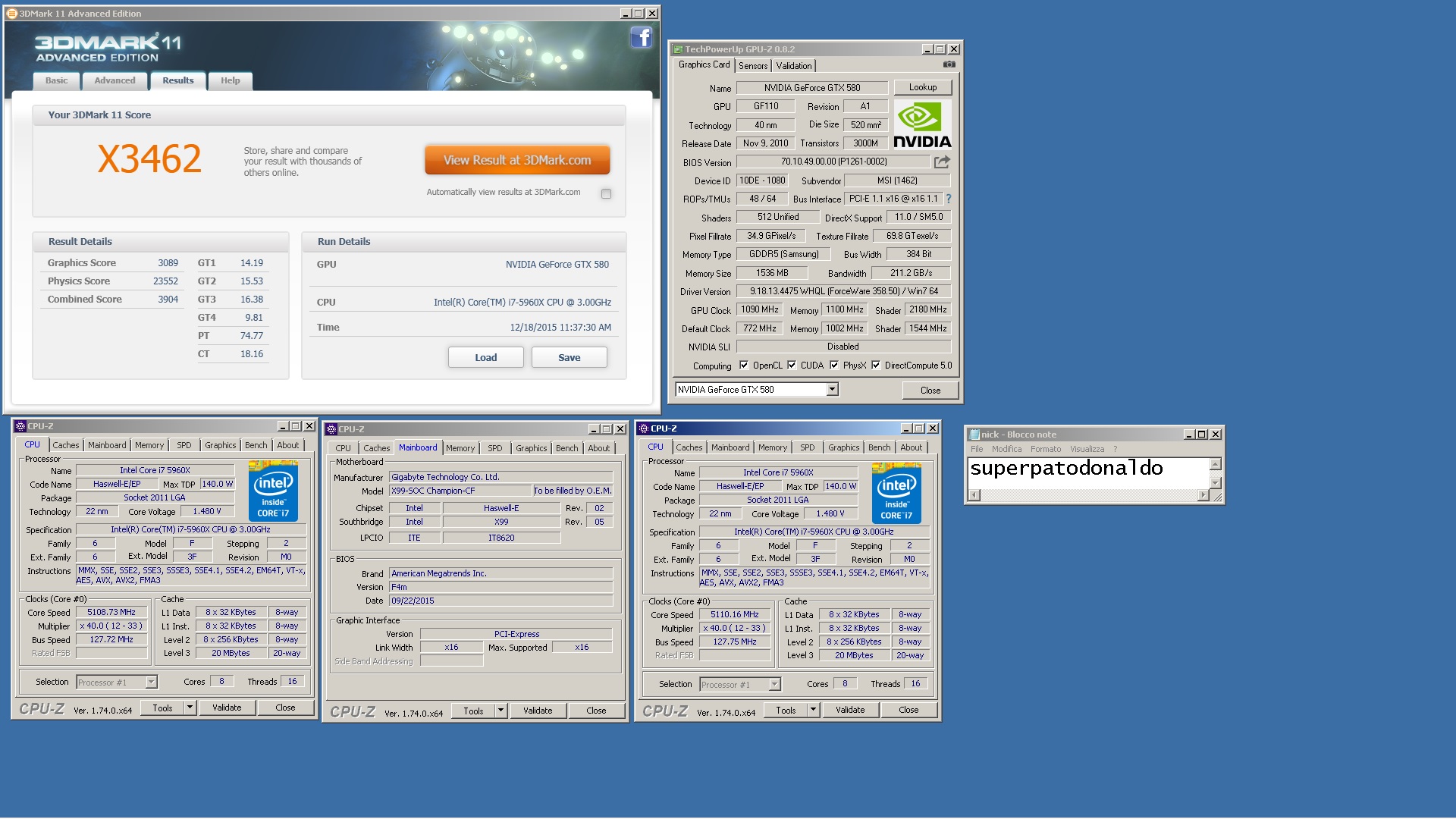Click Core Speed 5108.73 MHz value
Image resolution: width=1456 pixels, height=819 pixels.
[x=111, y=612]
